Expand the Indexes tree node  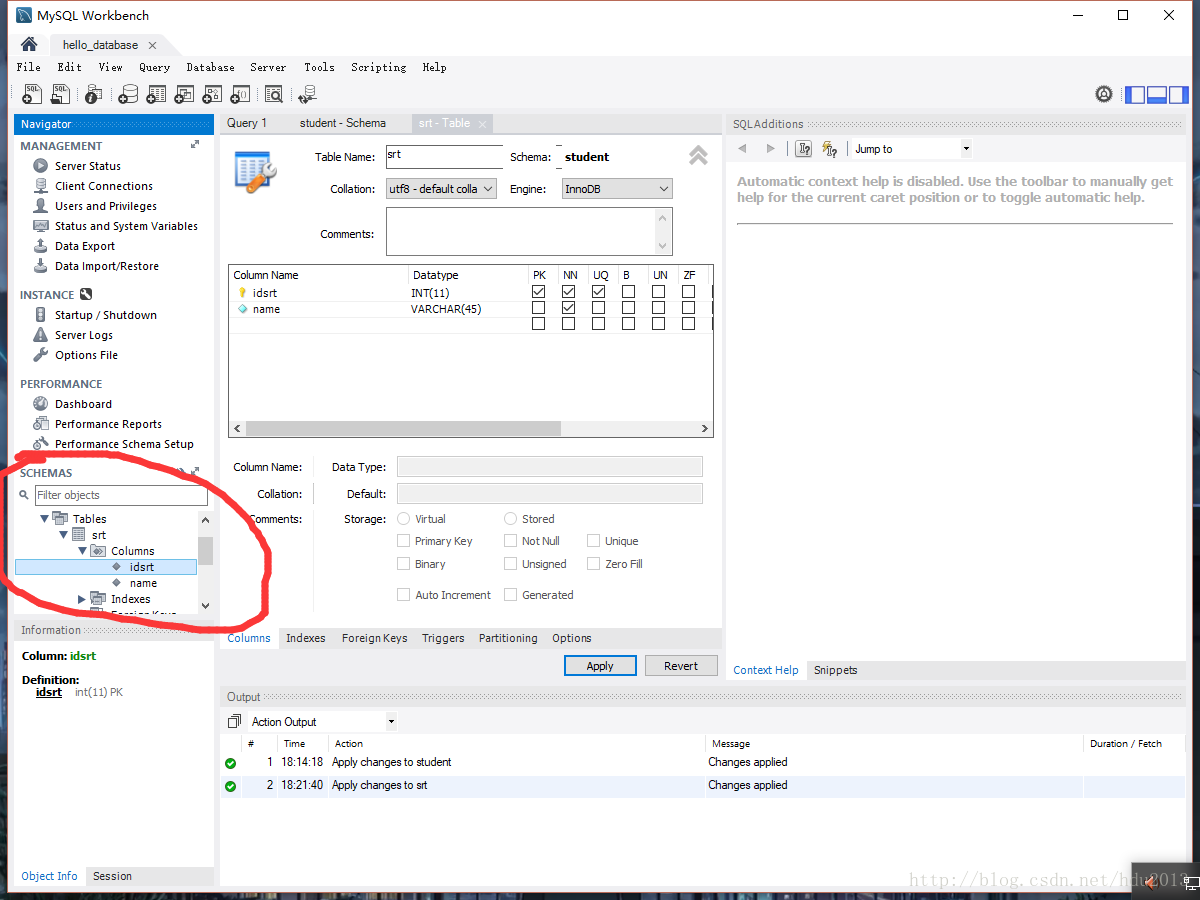click(82, 599)
